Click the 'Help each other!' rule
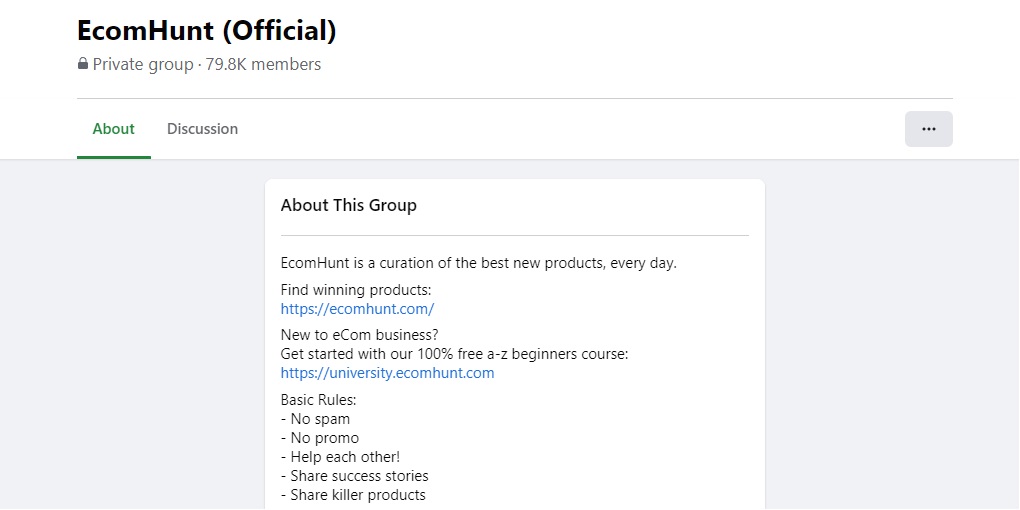 coord(345,457)
